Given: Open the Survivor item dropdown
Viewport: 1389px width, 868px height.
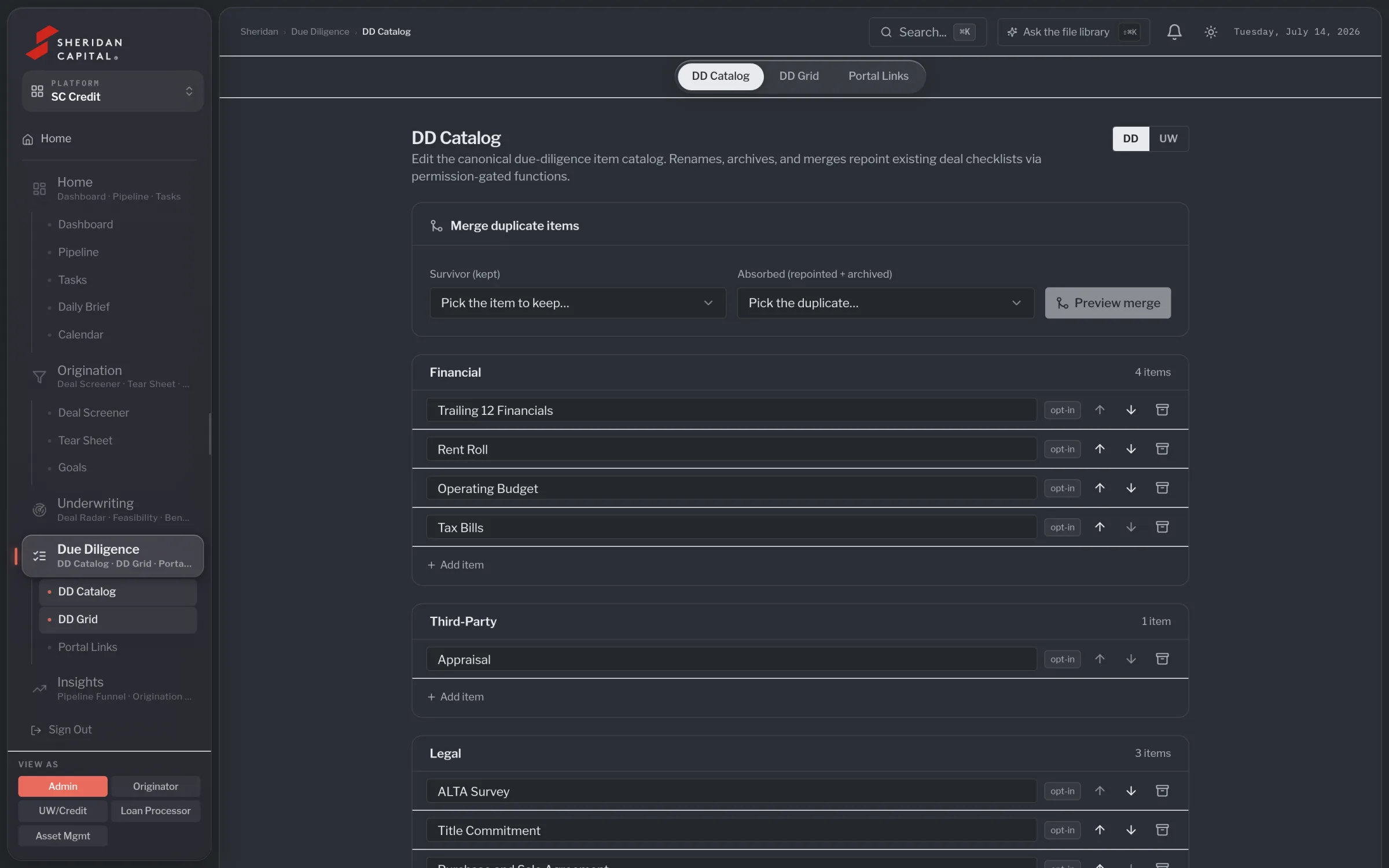Looking at the screenshot, I should 577,303.
